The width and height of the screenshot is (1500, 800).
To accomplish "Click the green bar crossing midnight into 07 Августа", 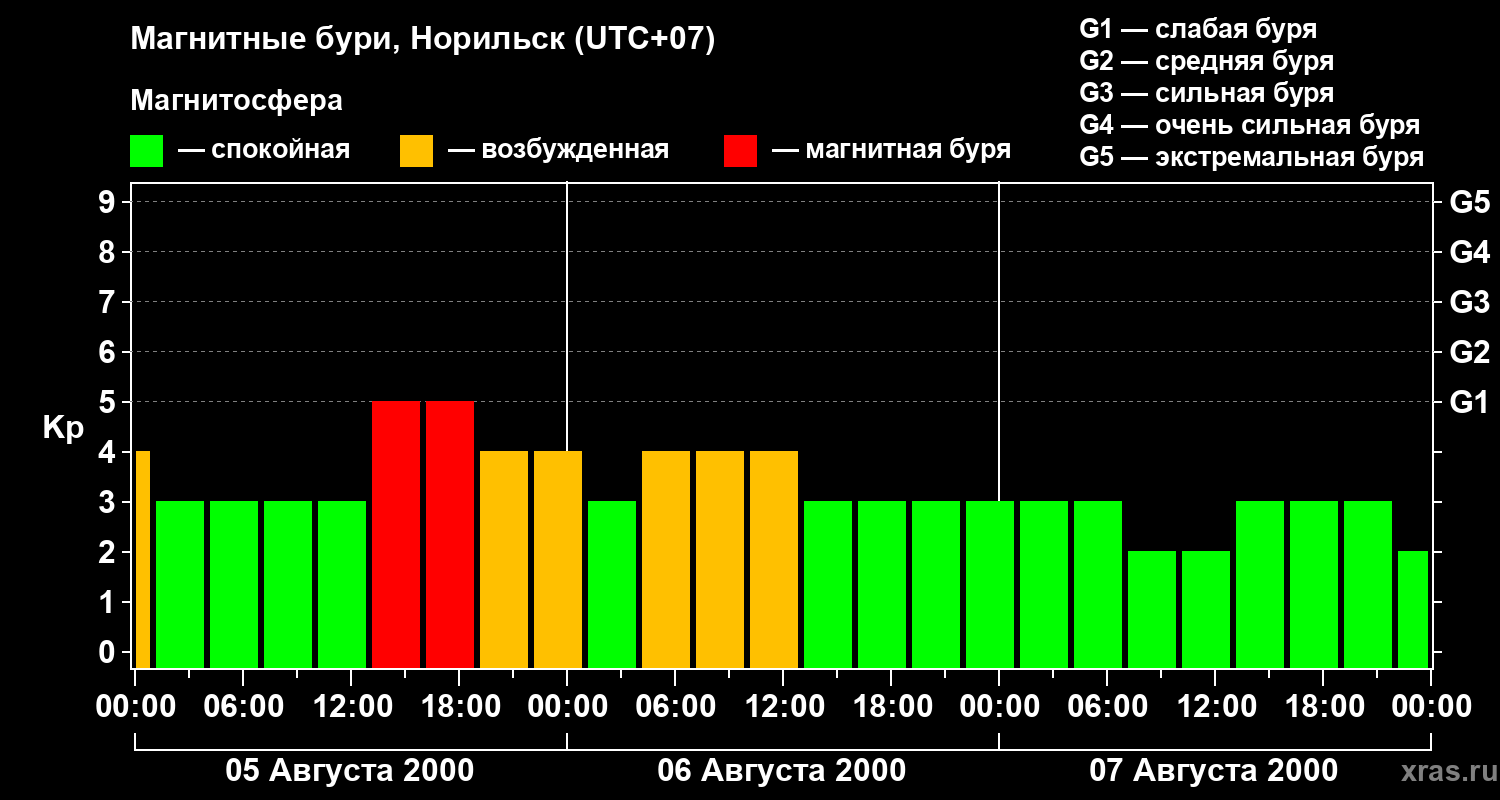I will coord(990,585).
